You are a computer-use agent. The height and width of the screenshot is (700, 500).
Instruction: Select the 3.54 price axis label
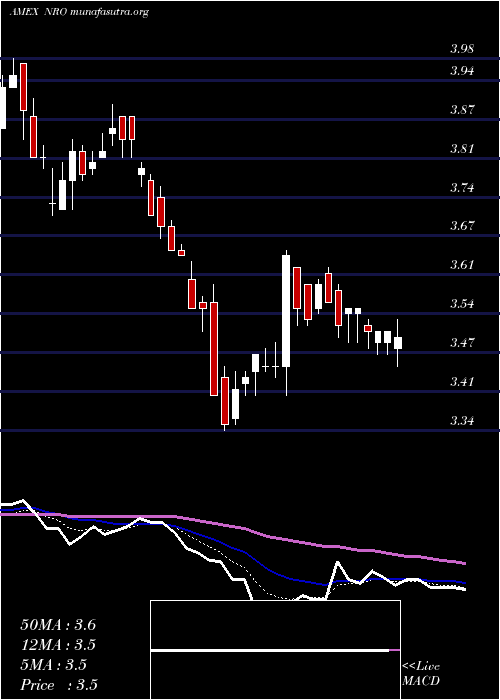(462, 304)
